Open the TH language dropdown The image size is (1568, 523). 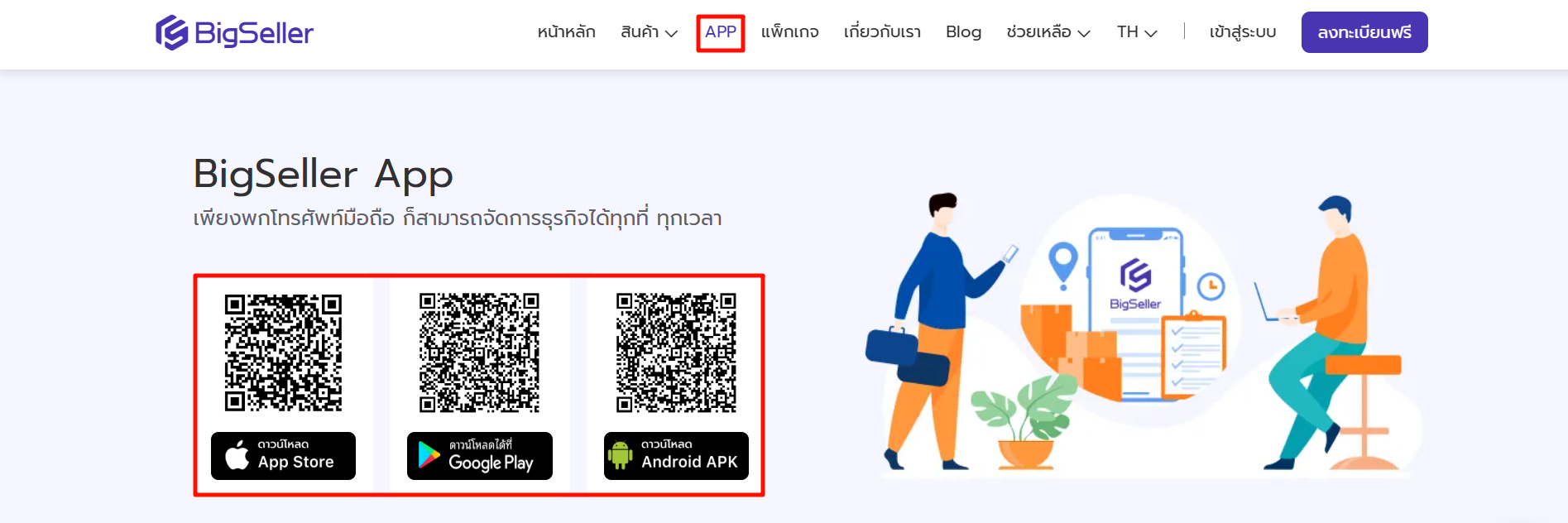(1137, 32)
